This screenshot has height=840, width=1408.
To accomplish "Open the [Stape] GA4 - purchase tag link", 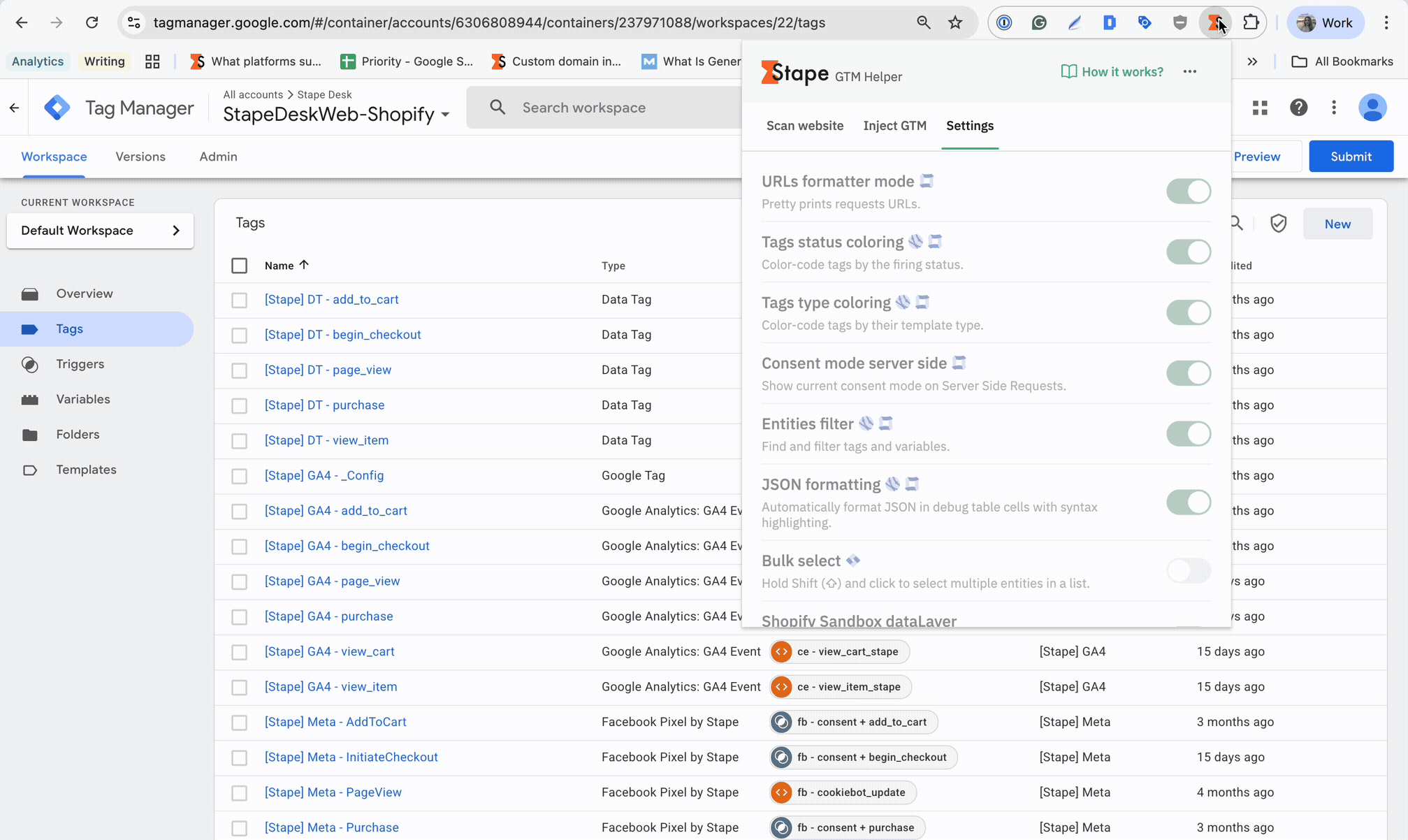I will click(x=328, y=616).
